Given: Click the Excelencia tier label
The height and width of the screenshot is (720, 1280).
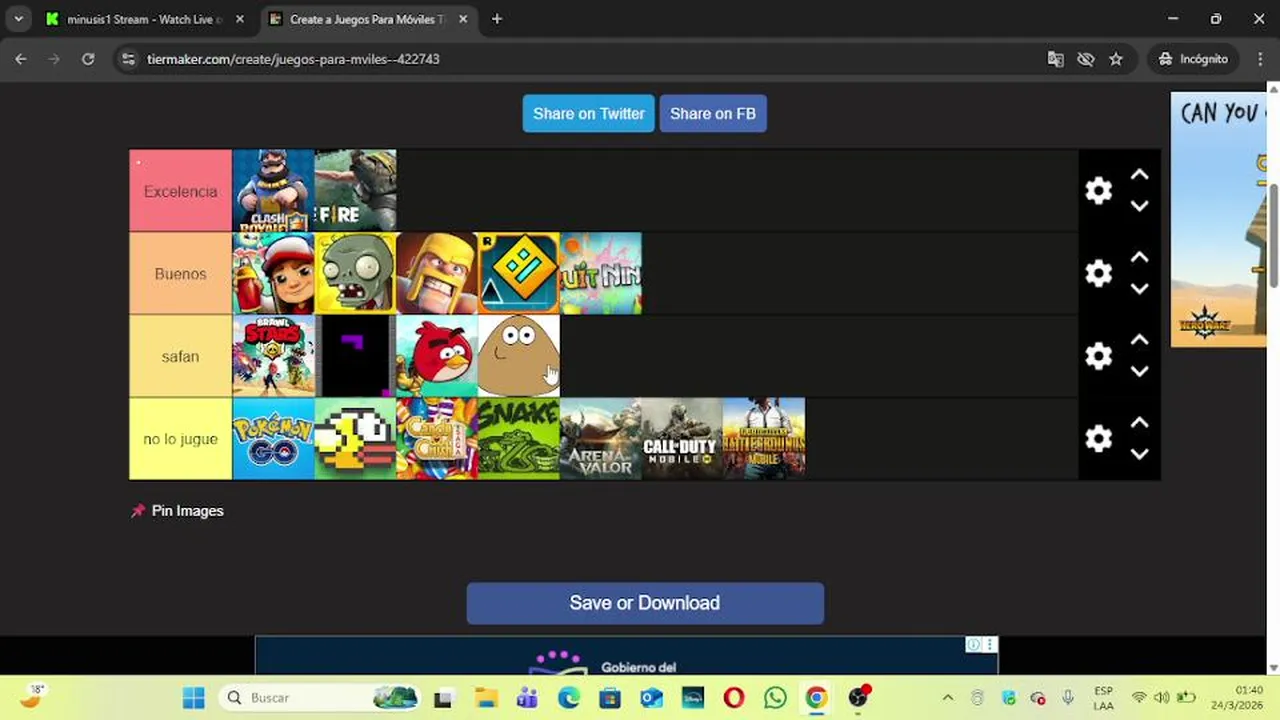Looking at the screenshot, I should tap(180, 191).
